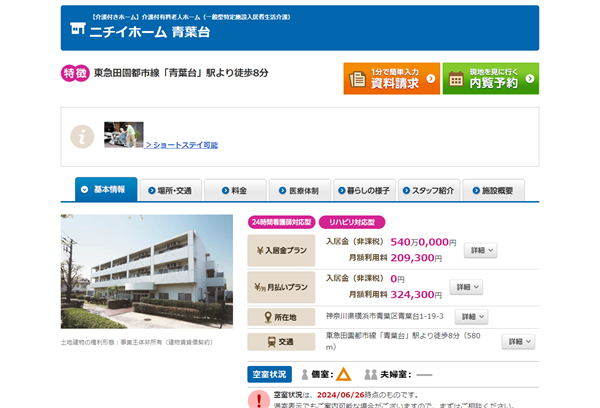600x408 pixels.
Task: Switch to the 暮らしの様子 tab
Action: coord(364,190)
